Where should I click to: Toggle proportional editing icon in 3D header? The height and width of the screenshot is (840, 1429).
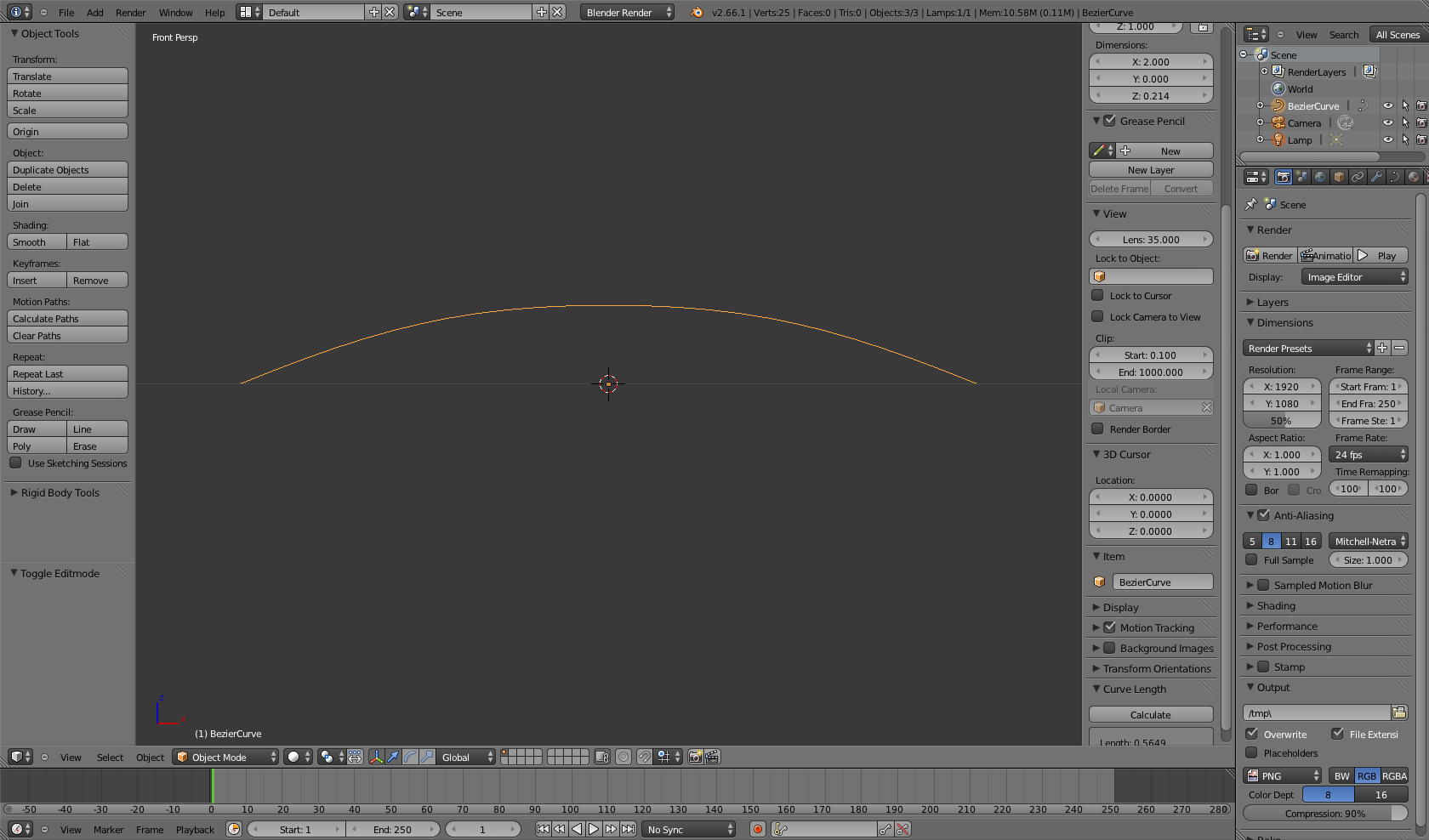623,757
